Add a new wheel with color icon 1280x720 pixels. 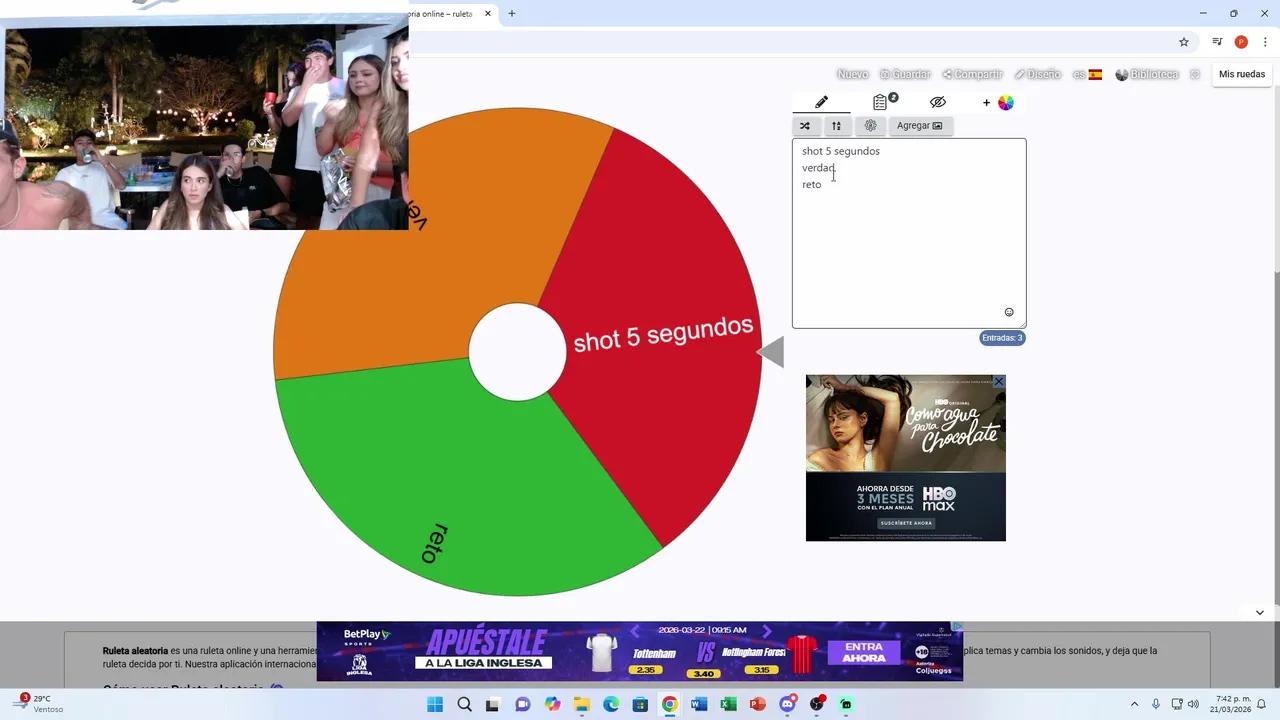point(998,102)
